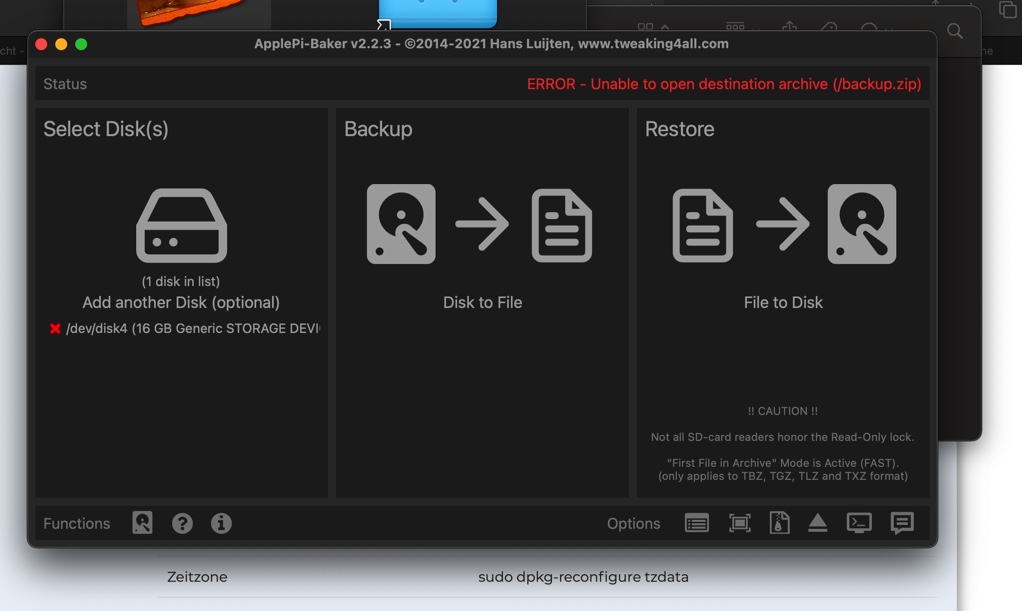1022x611 pixels.
Task: Click the zipped archive options icon
Action: [x=779, y=523]
